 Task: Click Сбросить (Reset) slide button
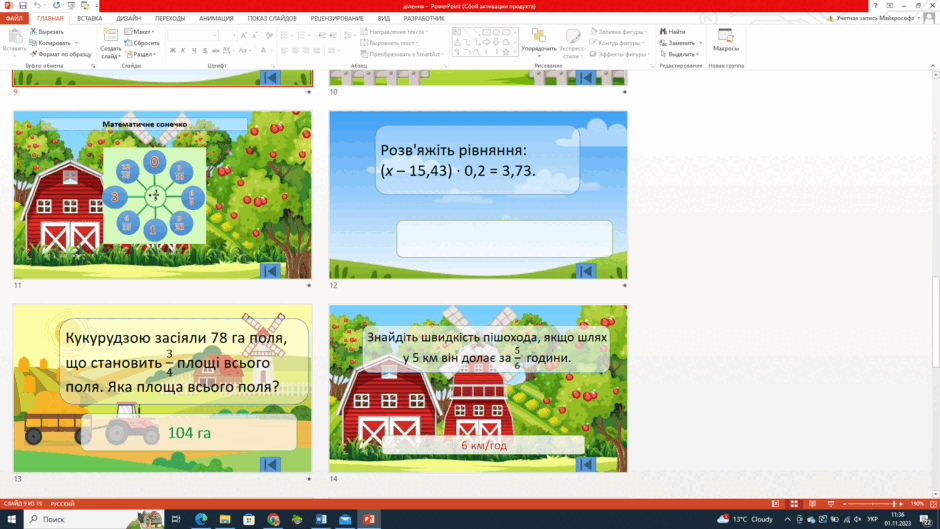[x=142, y=43]
